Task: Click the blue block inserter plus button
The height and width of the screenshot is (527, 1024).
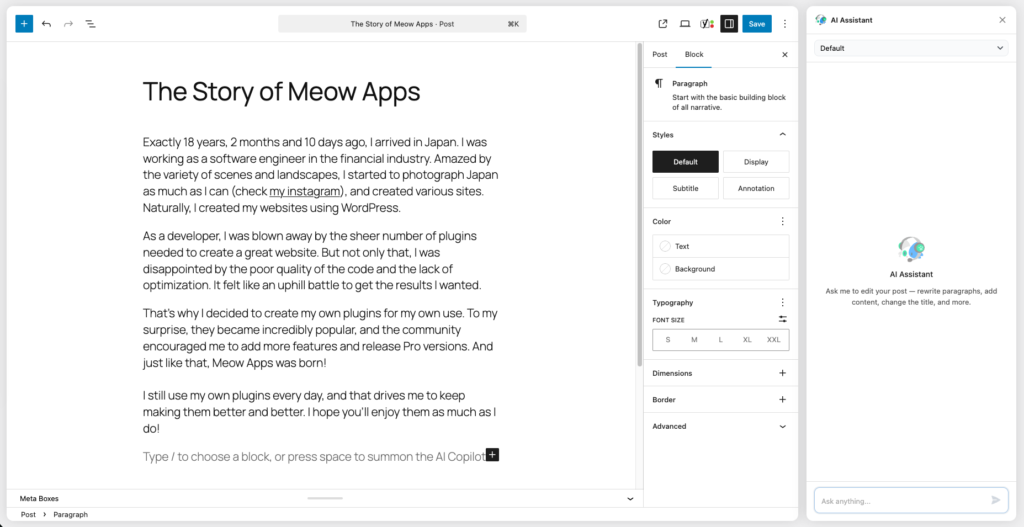Action: (24, 23)
